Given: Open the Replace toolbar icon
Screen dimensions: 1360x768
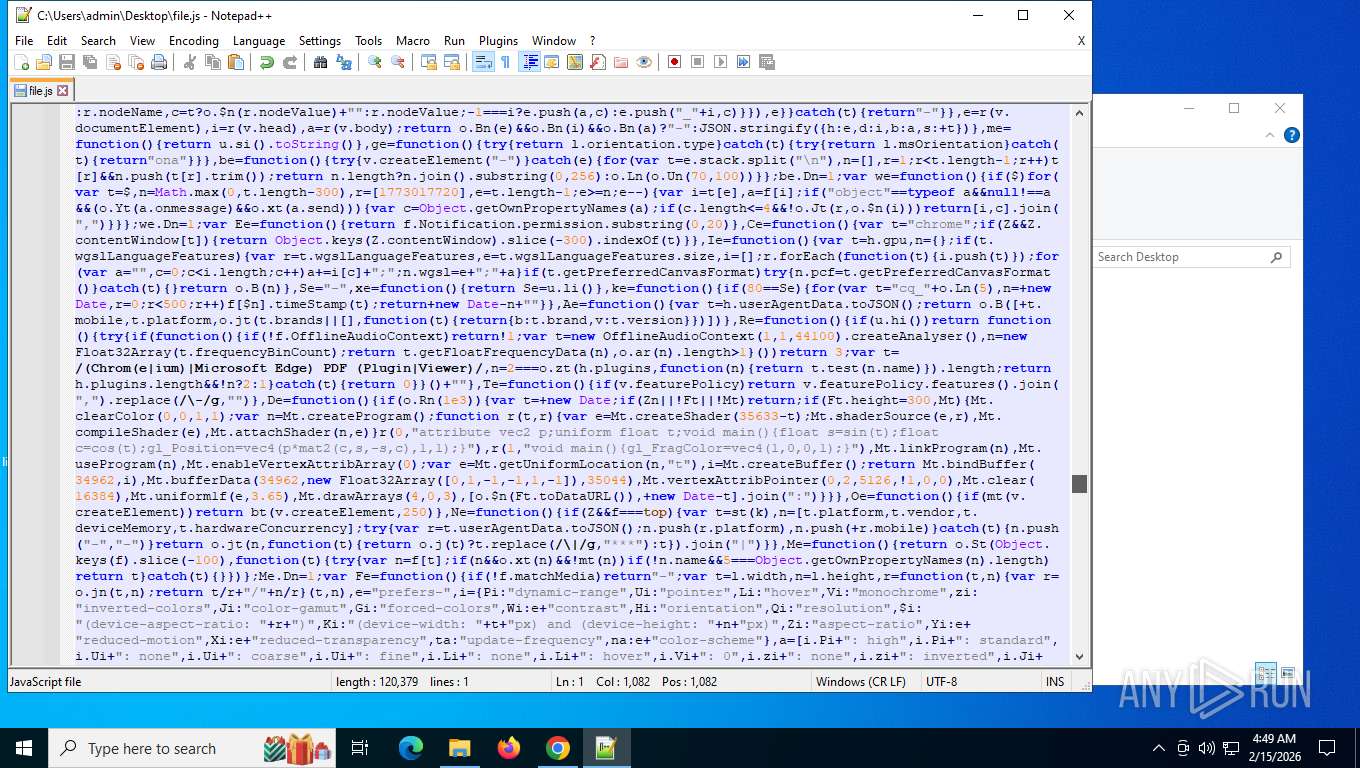Looking at the screenshot, I should click(x=344, y=62).
